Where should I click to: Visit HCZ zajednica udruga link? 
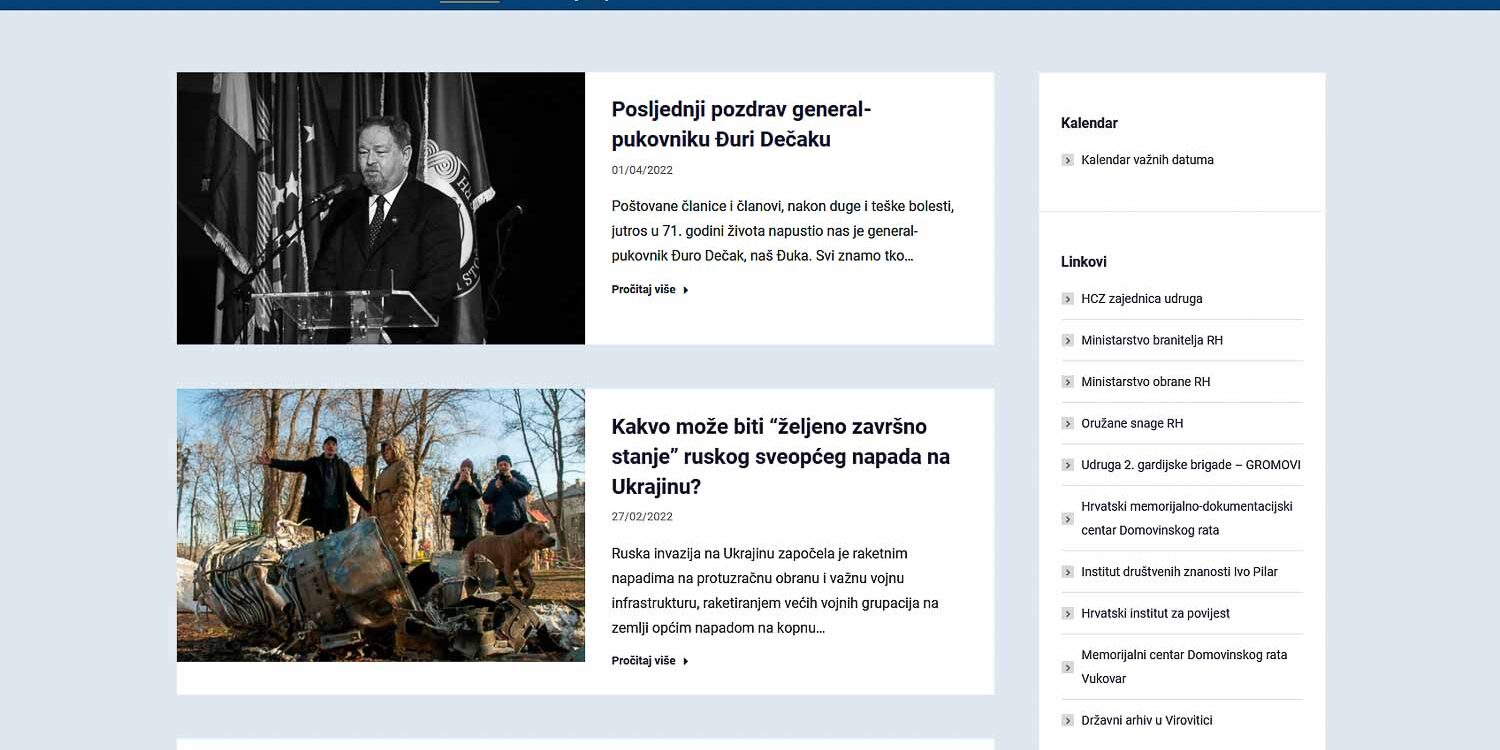[1141, 299]
